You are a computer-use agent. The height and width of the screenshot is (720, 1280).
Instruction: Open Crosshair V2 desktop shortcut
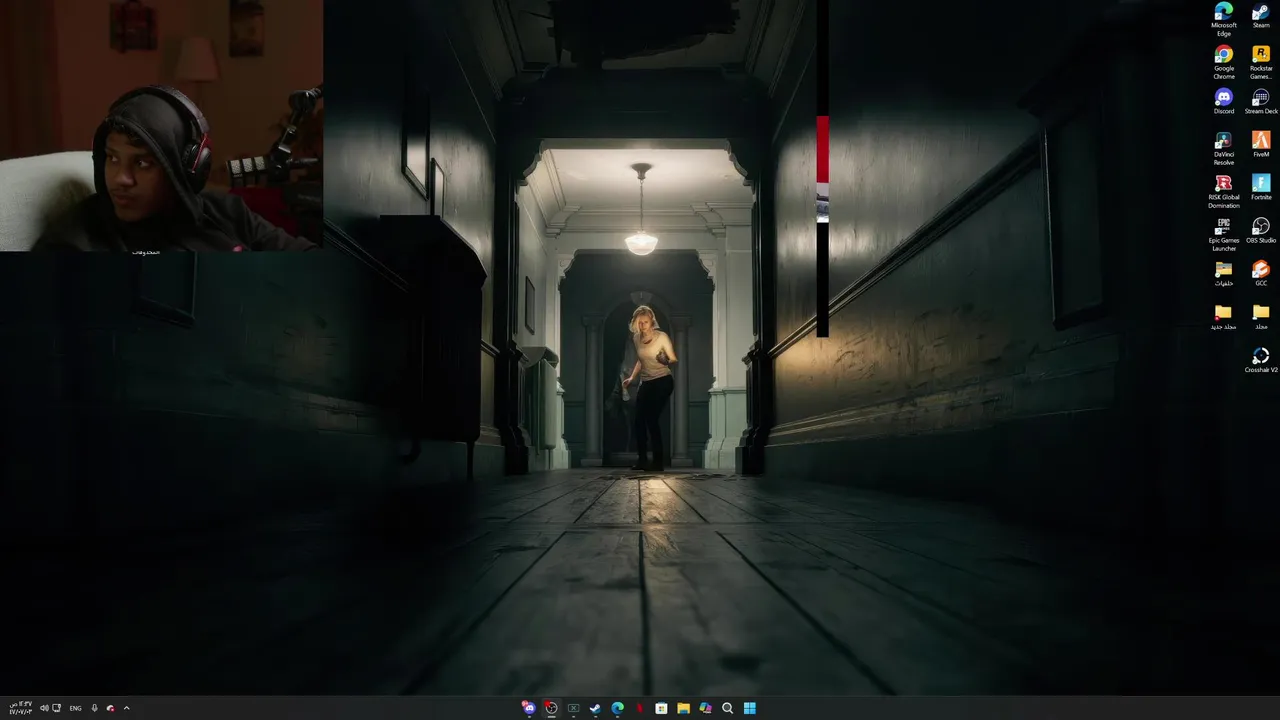click(1260, 360)
